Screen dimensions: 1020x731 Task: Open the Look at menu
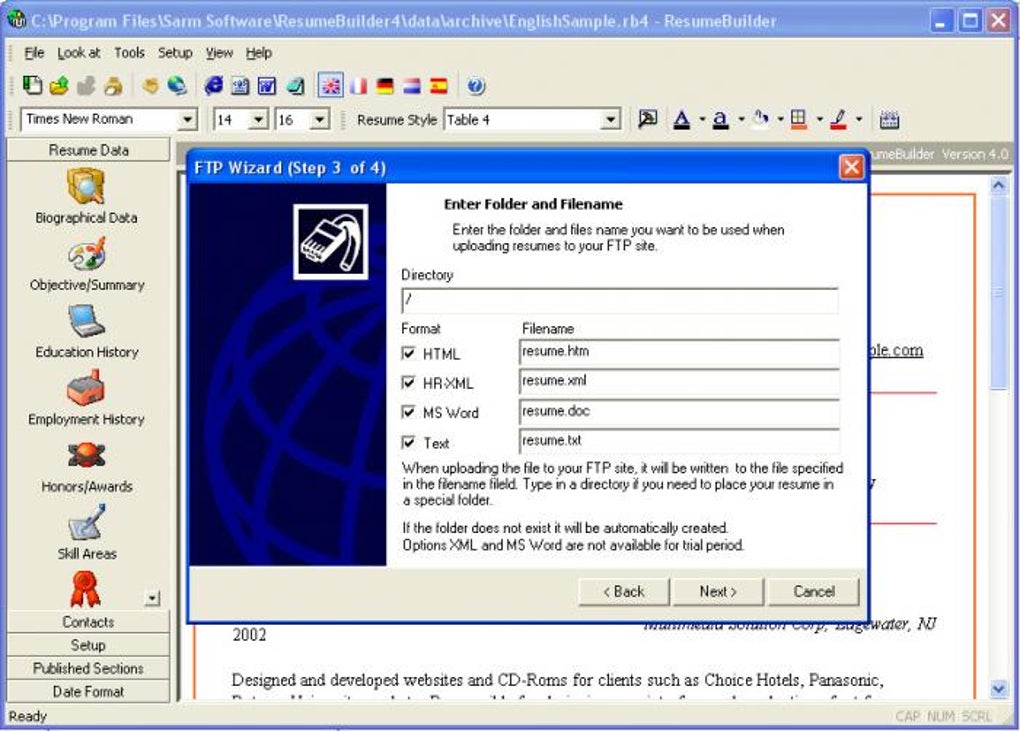(79, 53)
